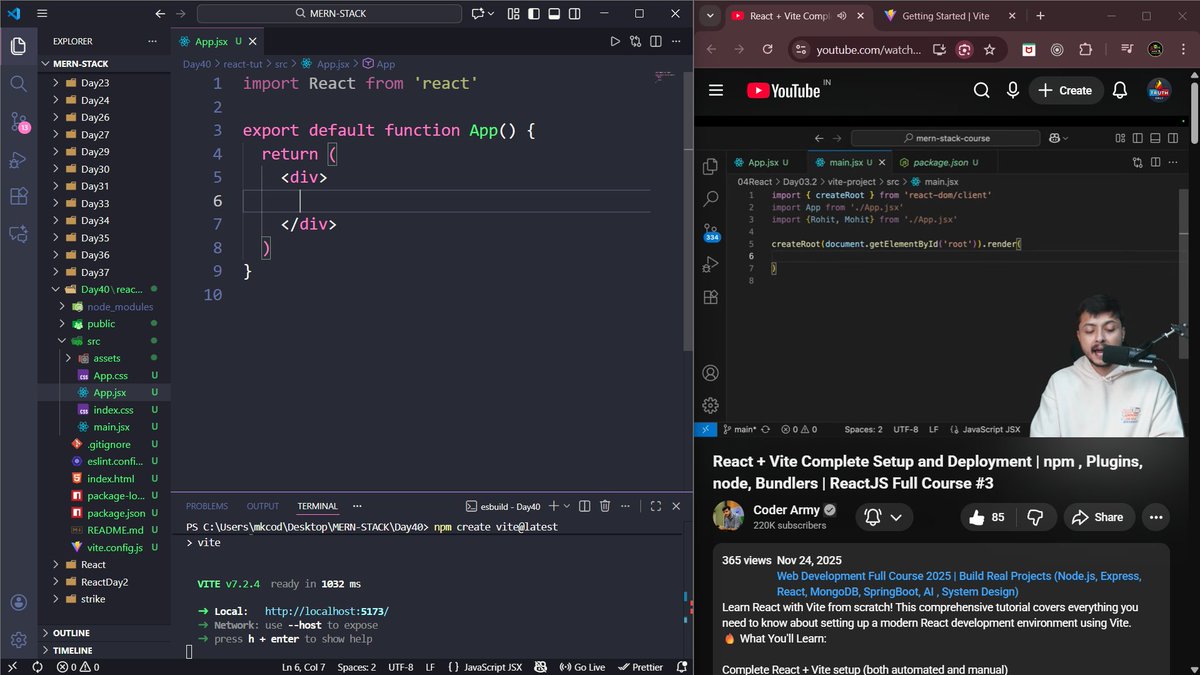The width and height of the screenshot is (1200, 675).
Task: Open Chrome media control icon
Action: 1127,49
